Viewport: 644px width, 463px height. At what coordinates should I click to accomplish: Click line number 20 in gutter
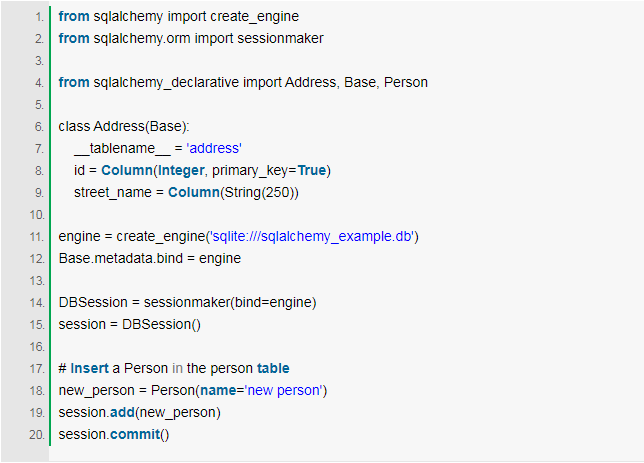point(36,434)
